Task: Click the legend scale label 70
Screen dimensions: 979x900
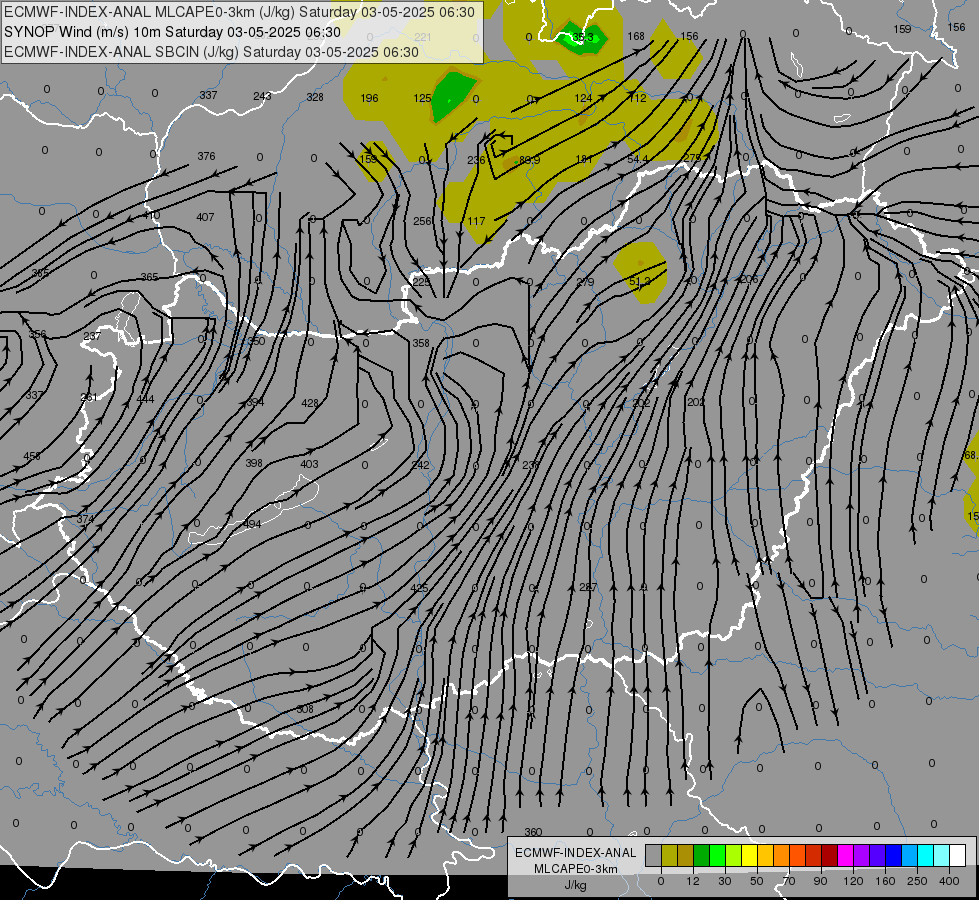Action: 789,881
